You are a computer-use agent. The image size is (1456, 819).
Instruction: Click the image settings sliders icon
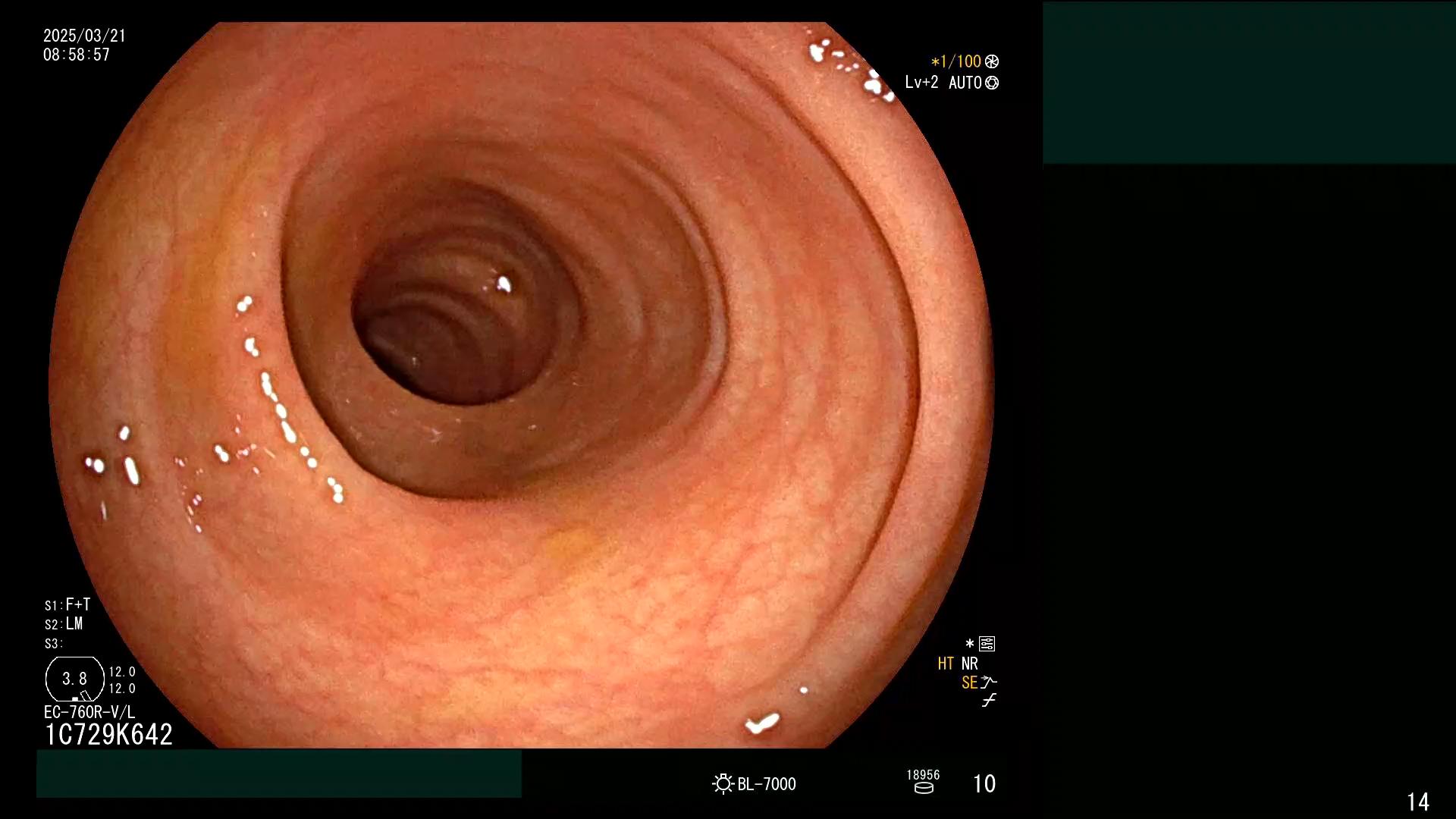987,644
